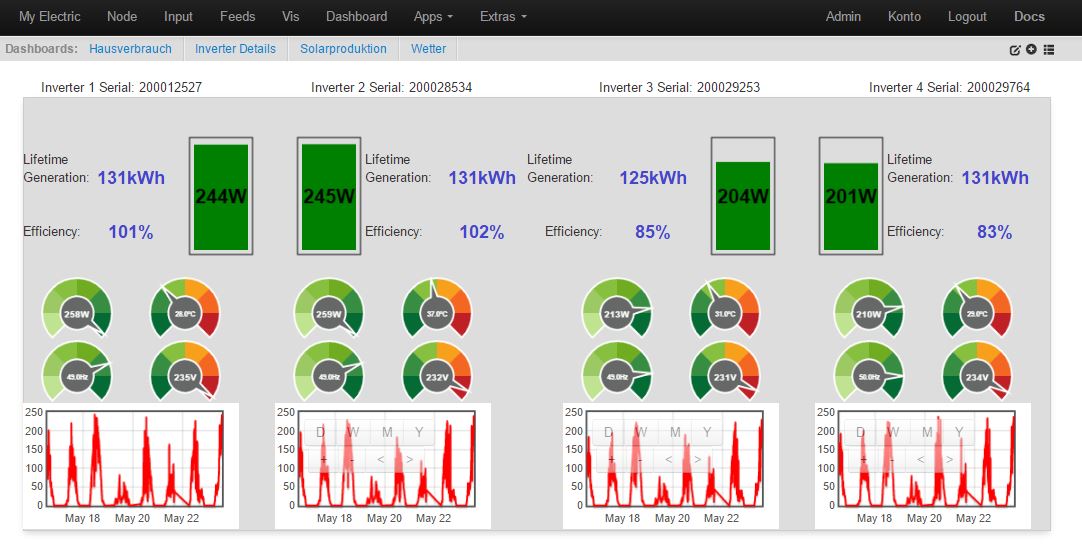Open the dashboard list icon
The width and height of the screenshot is (1082, 547).
[1049, 49]
